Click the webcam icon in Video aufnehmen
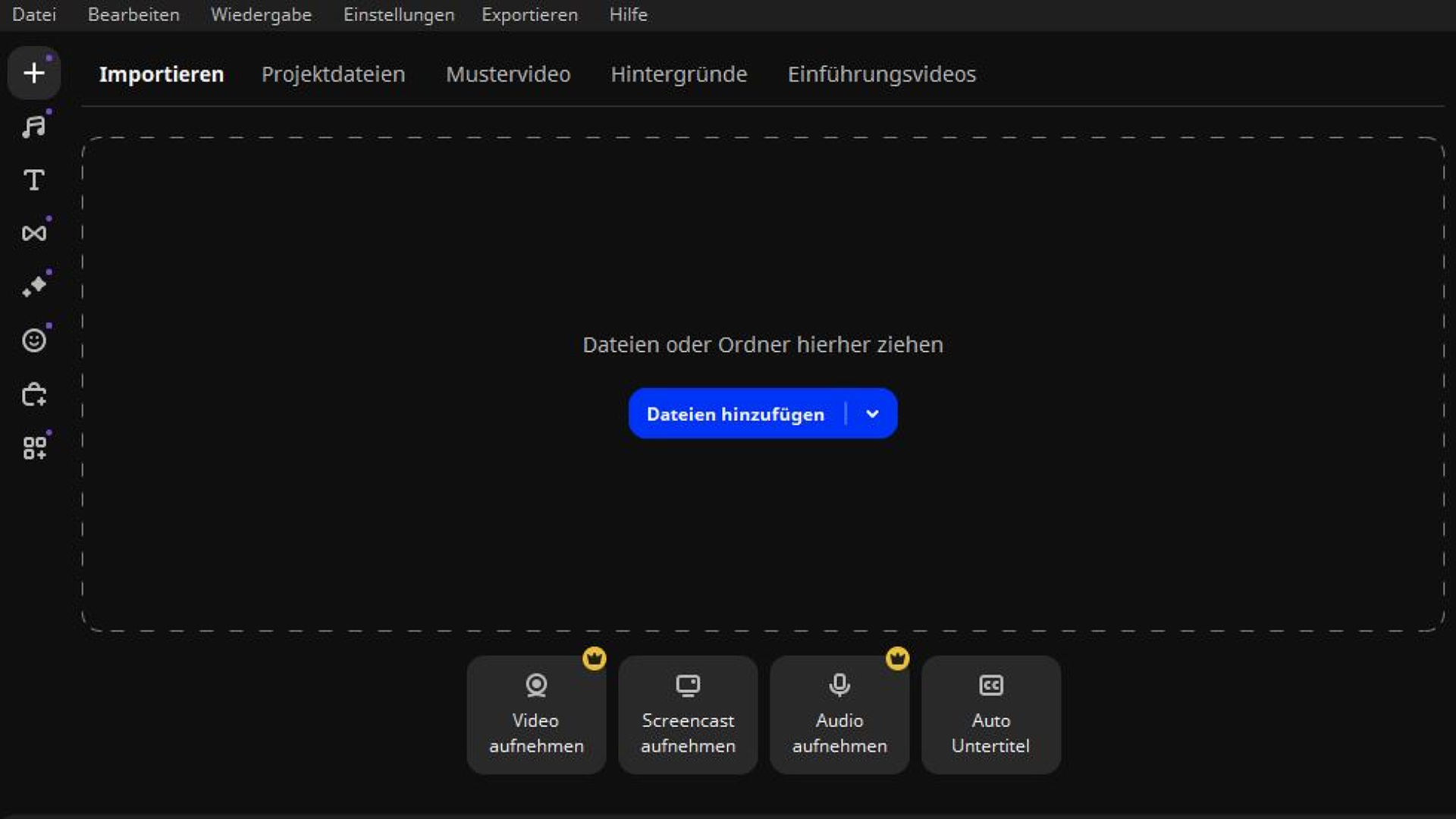The height and width of the screenshot is (819, 1456). point(536,686)
